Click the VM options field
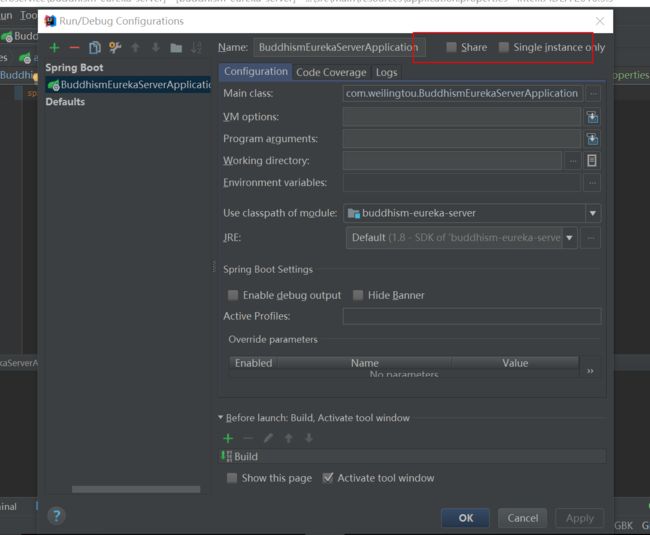 (x=462, y=117)
